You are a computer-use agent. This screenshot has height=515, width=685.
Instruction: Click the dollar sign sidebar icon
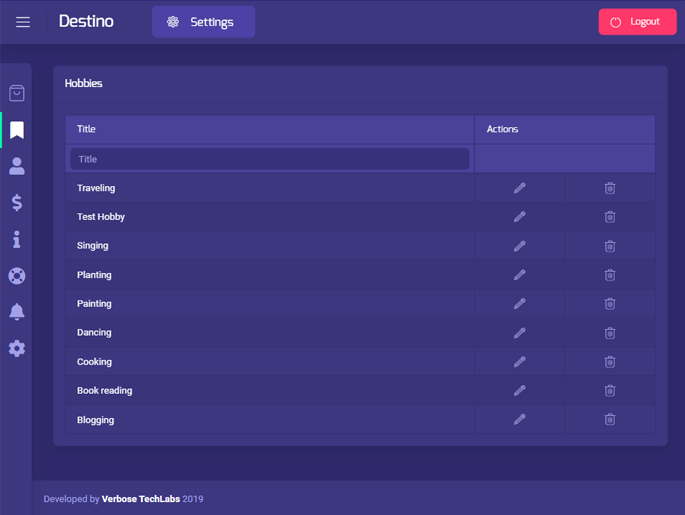(x=17, y=203)
